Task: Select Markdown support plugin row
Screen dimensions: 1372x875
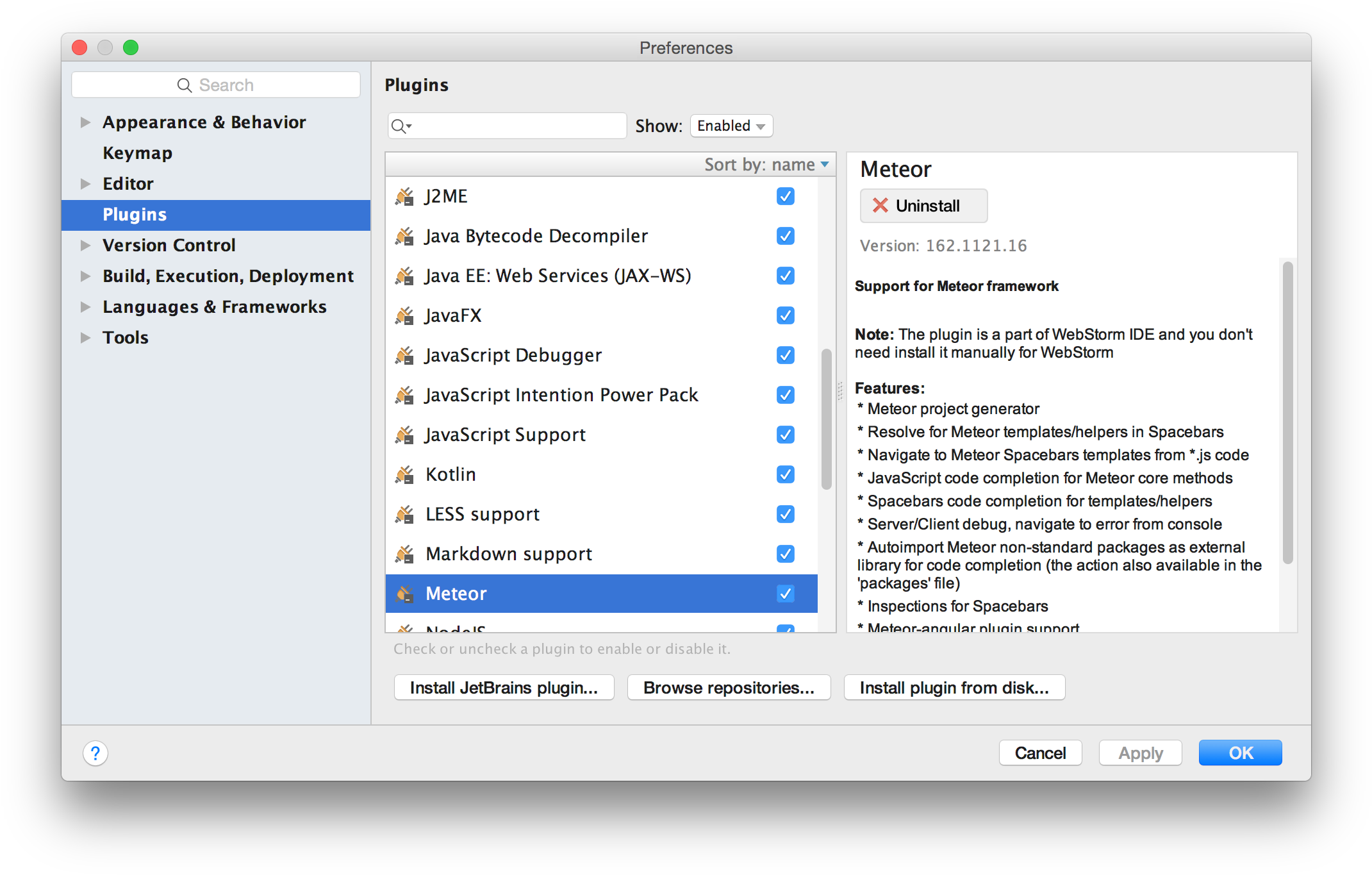Action: (x=601, y=554)
